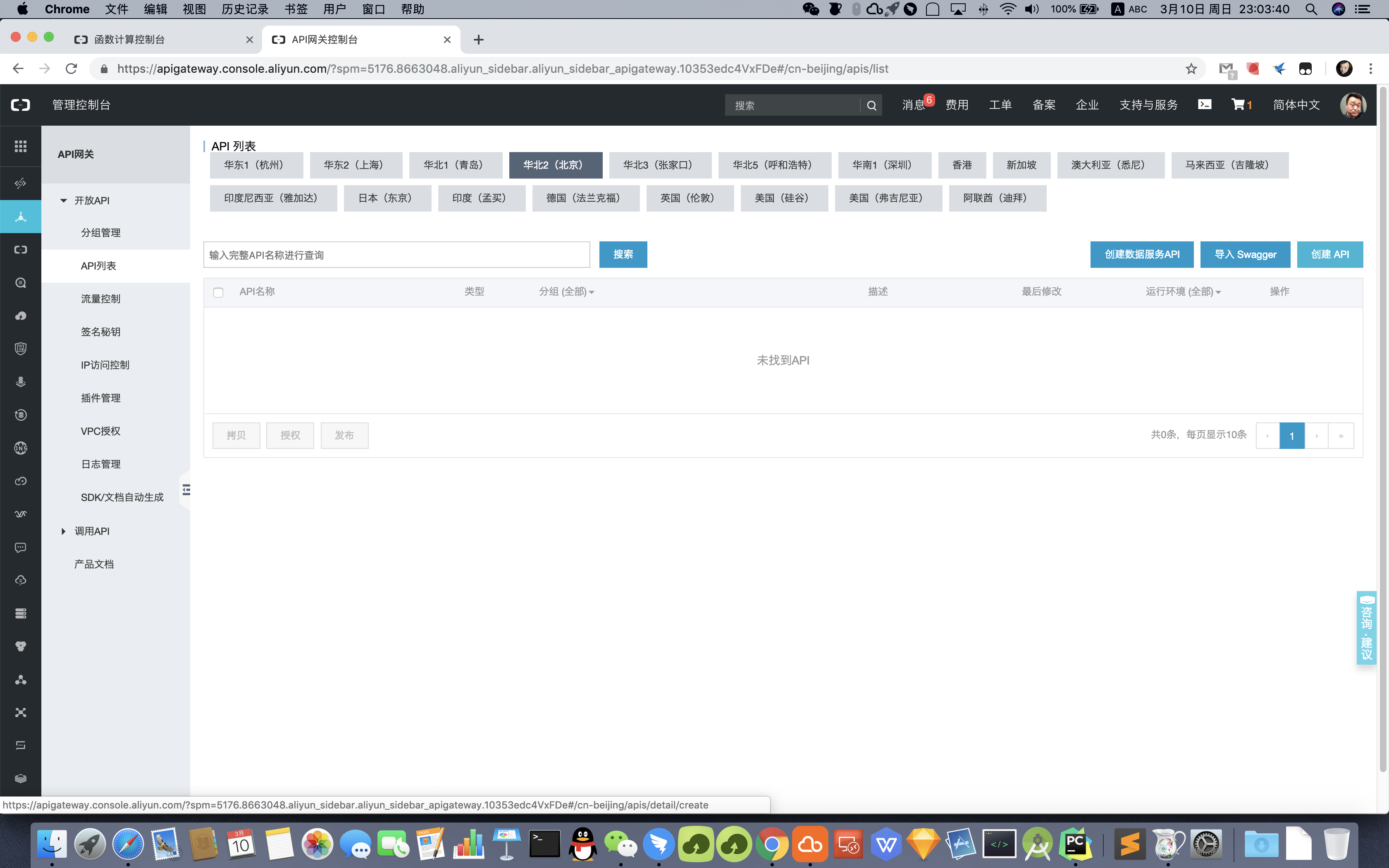The image size is (1389, 868).
Task: Click 创建 API button
Action: pyautogui.click(x=1330, y=254)
